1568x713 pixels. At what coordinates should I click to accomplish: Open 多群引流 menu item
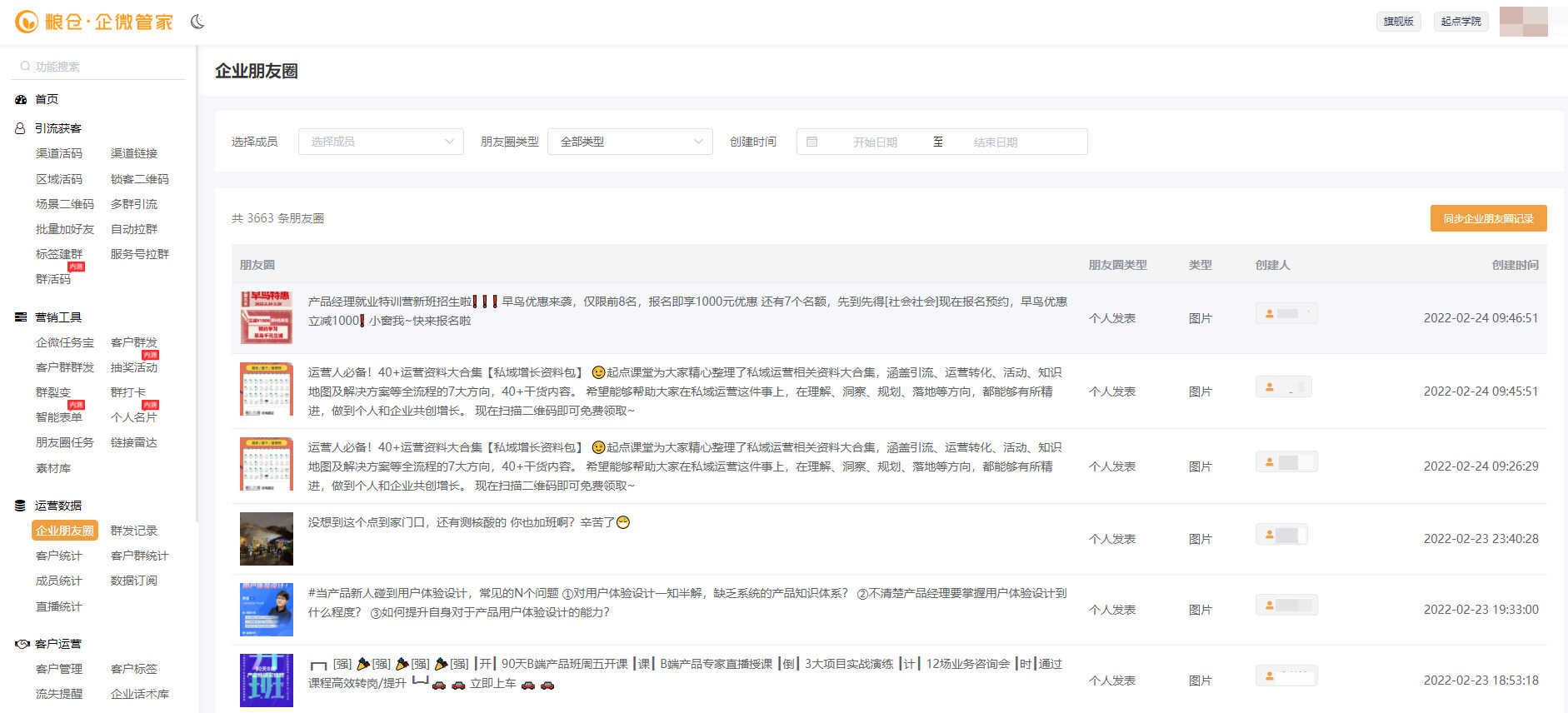[134, 204]
